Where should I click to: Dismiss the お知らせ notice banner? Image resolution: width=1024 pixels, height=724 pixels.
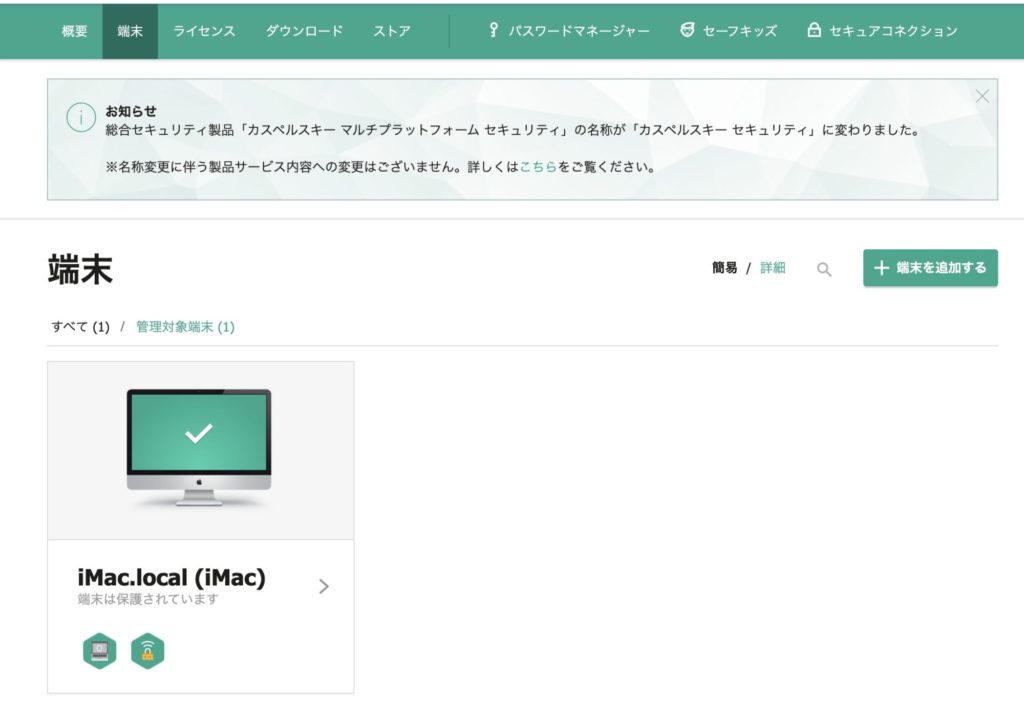(982, 96)
